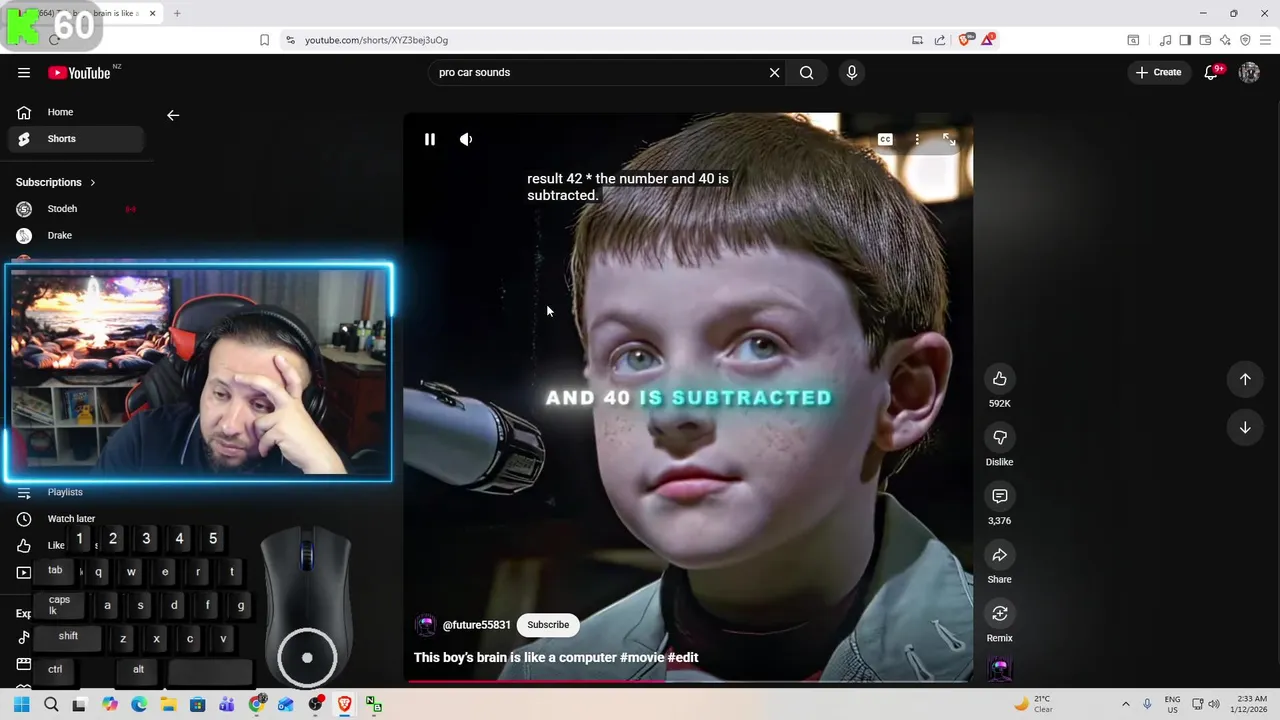Share this Short
The image size is (1280, 720).
(x=999, y=555)
